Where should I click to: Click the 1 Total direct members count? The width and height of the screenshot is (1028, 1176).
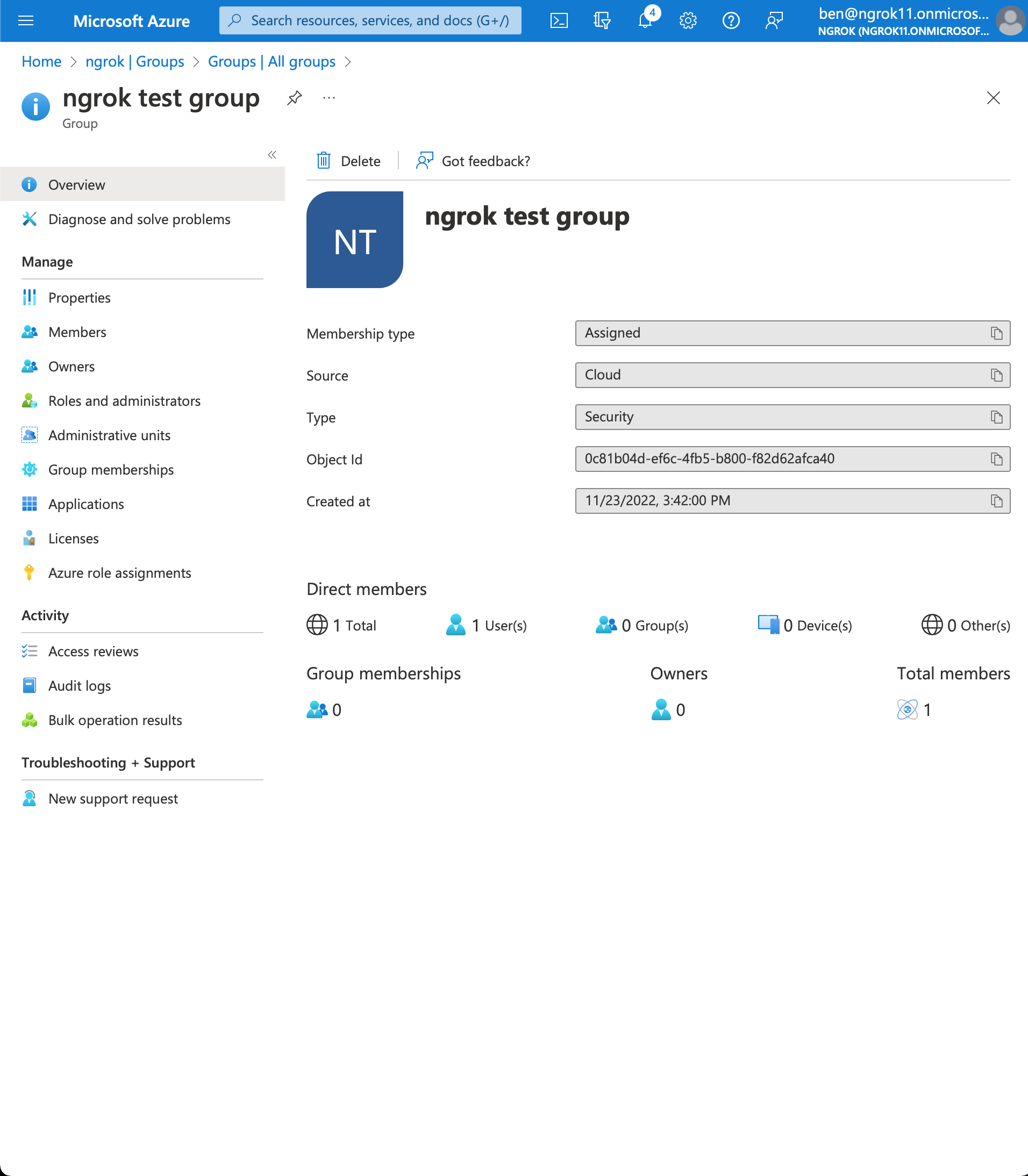click(x=341, y=625)
